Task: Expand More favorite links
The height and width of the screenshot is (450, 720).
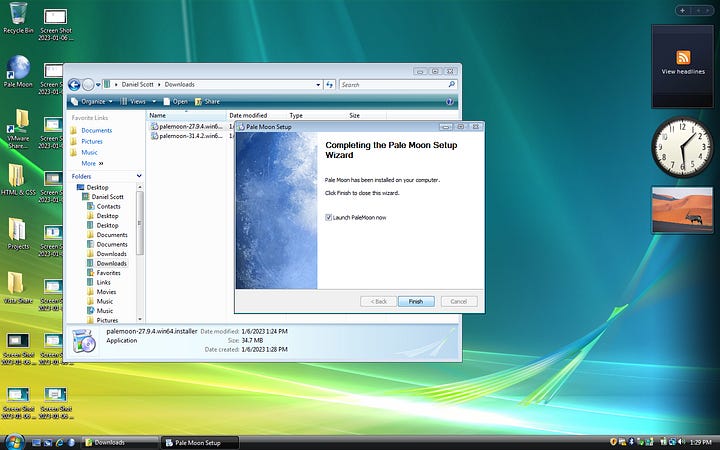Action: [92, 163]
